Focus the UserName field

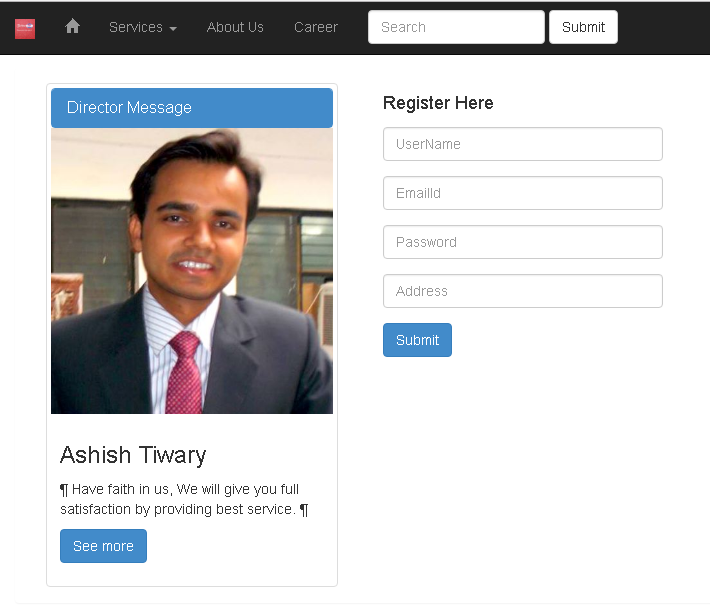pyautogui.click(x=523, y=144)
